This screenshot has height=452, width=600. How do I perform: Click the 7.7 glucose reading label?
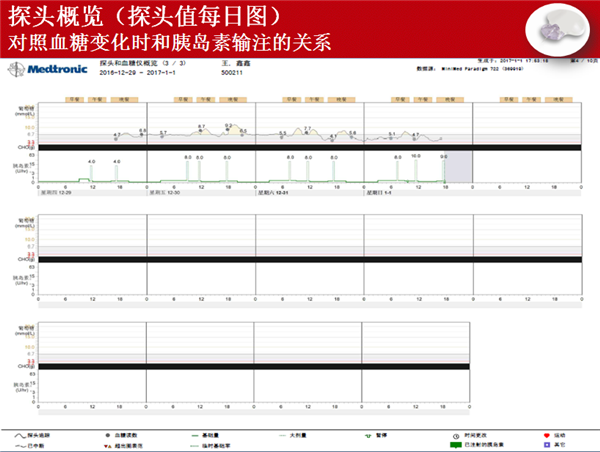click(x=308, y=128)
